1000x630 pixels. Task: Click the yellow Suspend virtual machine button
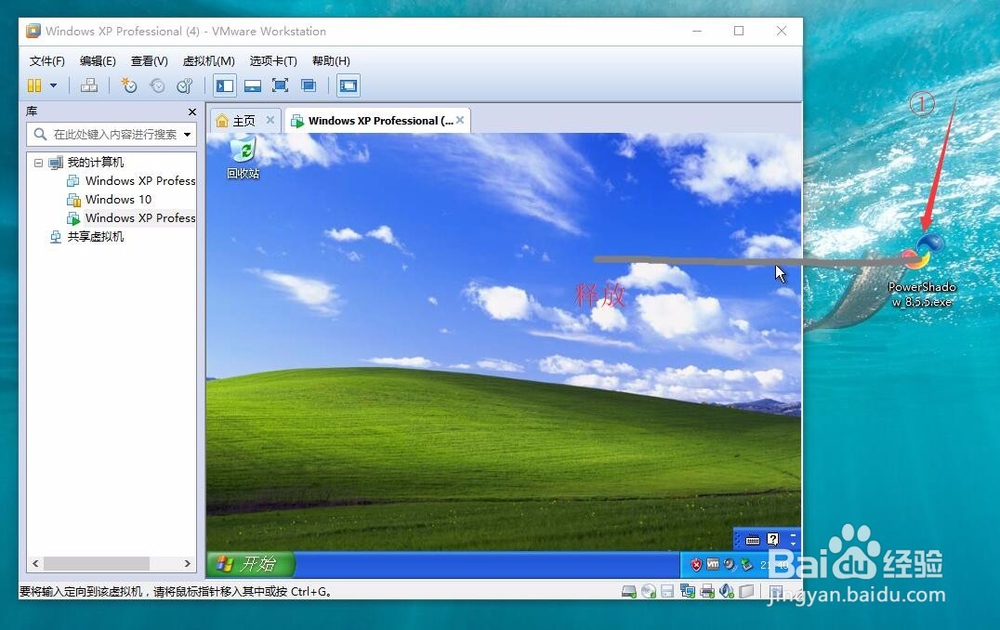pos(34,85)
